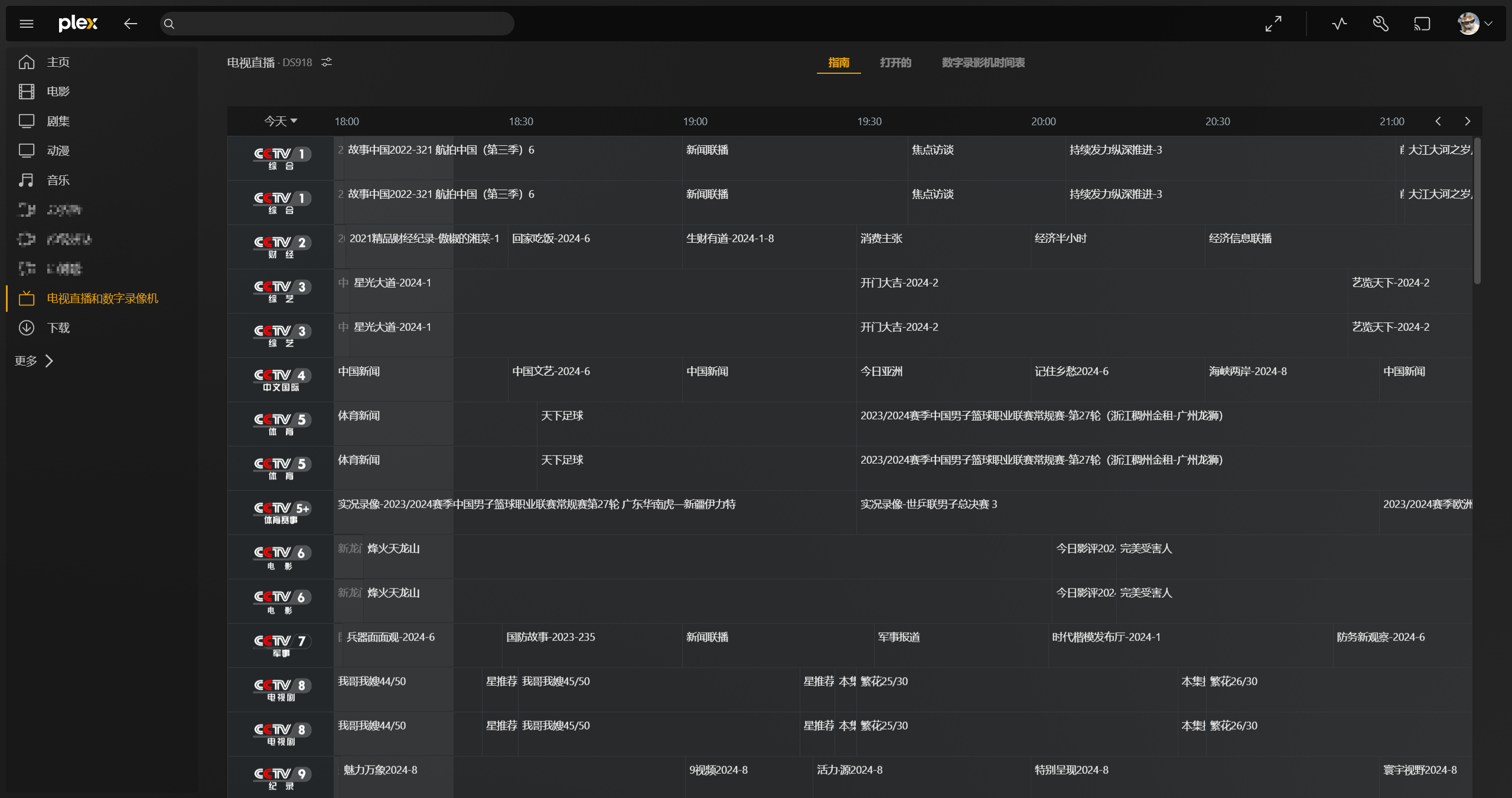Expand the 今天 date dropdown
1512x798 pixels.
point(281,121)
